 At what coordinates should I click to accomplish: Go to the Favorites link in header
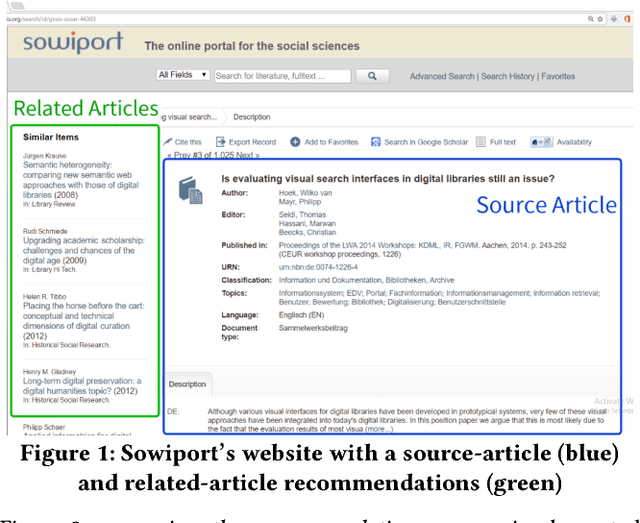(x=558, y=76)
